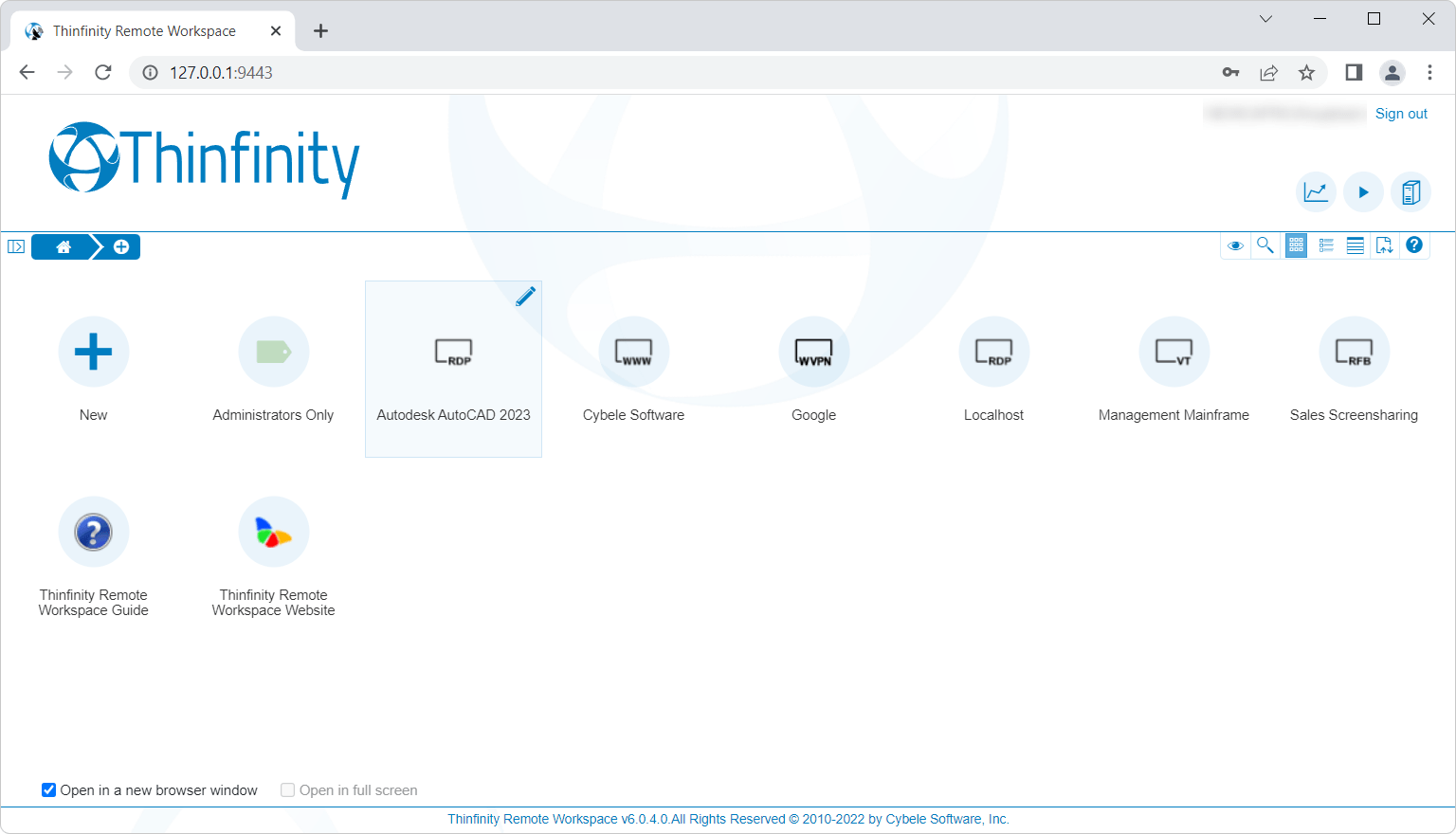Open the Chrome three-dot menu
The width and height of the screenshot is (1456, 834).
coord(1429,72)
